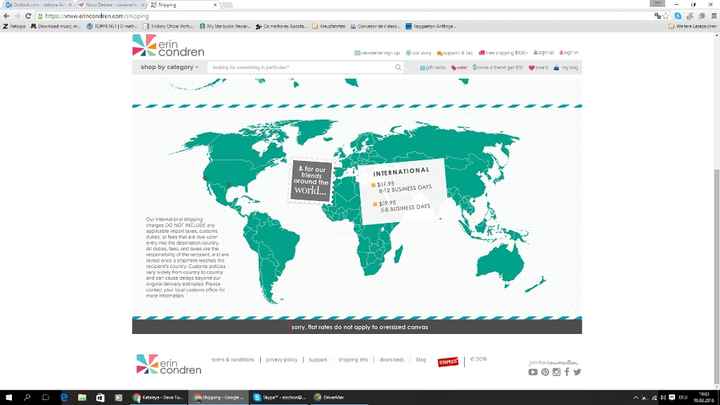This screenshot has width=720, height=405.
Task: Click the Erin Condren logo in header
Action: (168, 45)
